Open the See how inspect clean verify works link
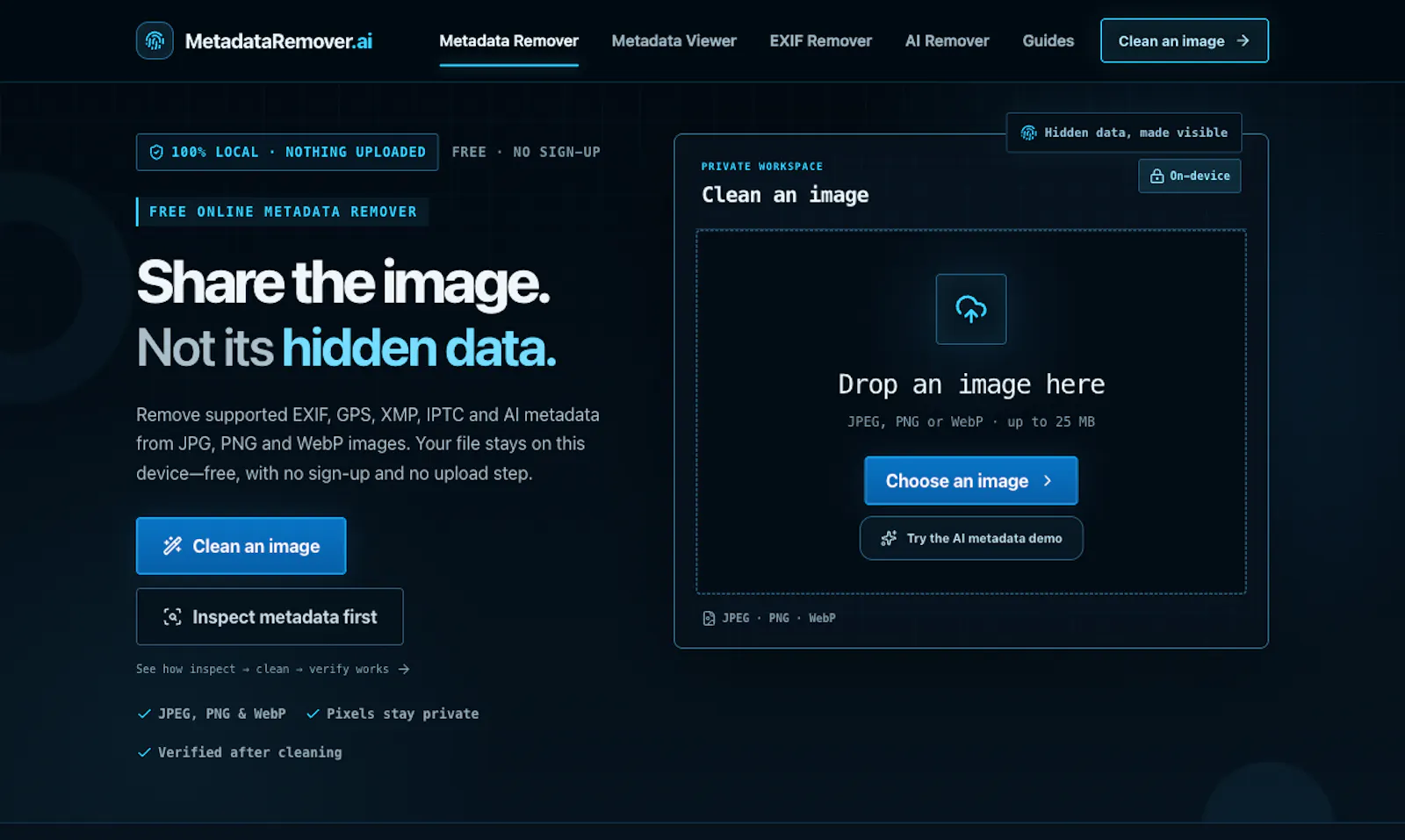This screenshot has height=840, width=1405. point(272,669)
